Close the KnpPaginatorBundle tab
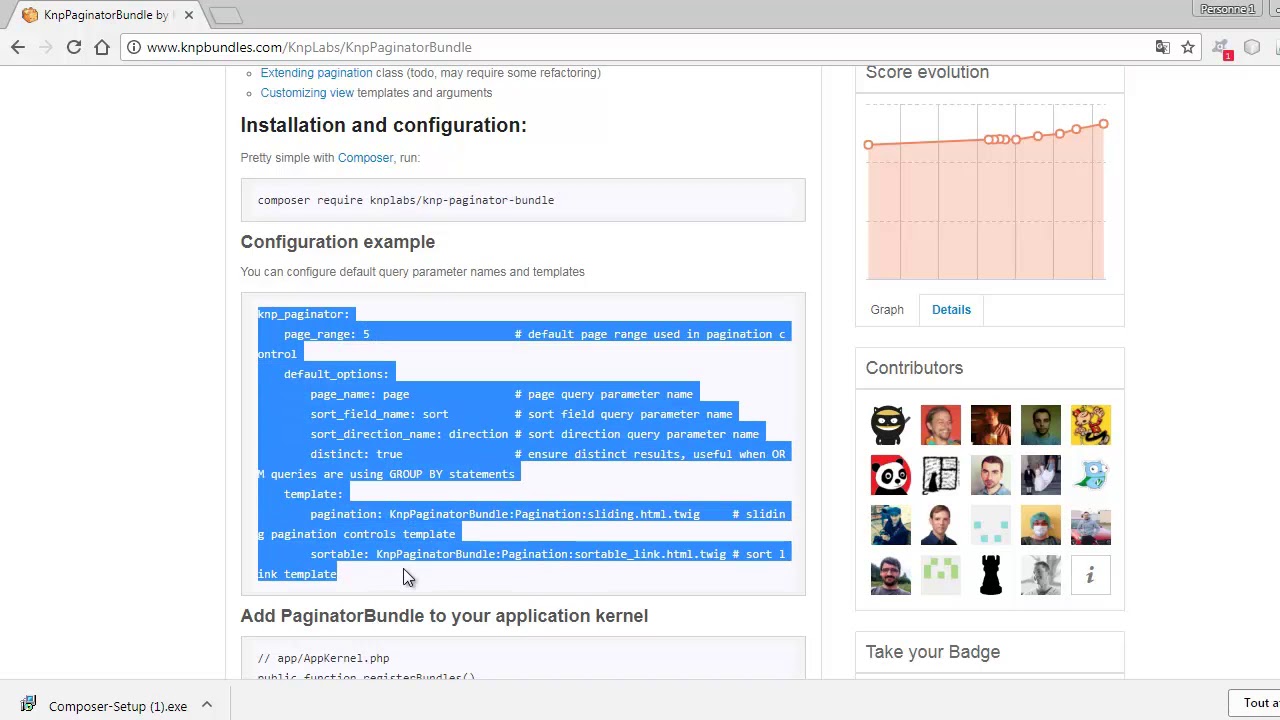This screenshot has height=720, width=1280. click(x=188, y=15)
